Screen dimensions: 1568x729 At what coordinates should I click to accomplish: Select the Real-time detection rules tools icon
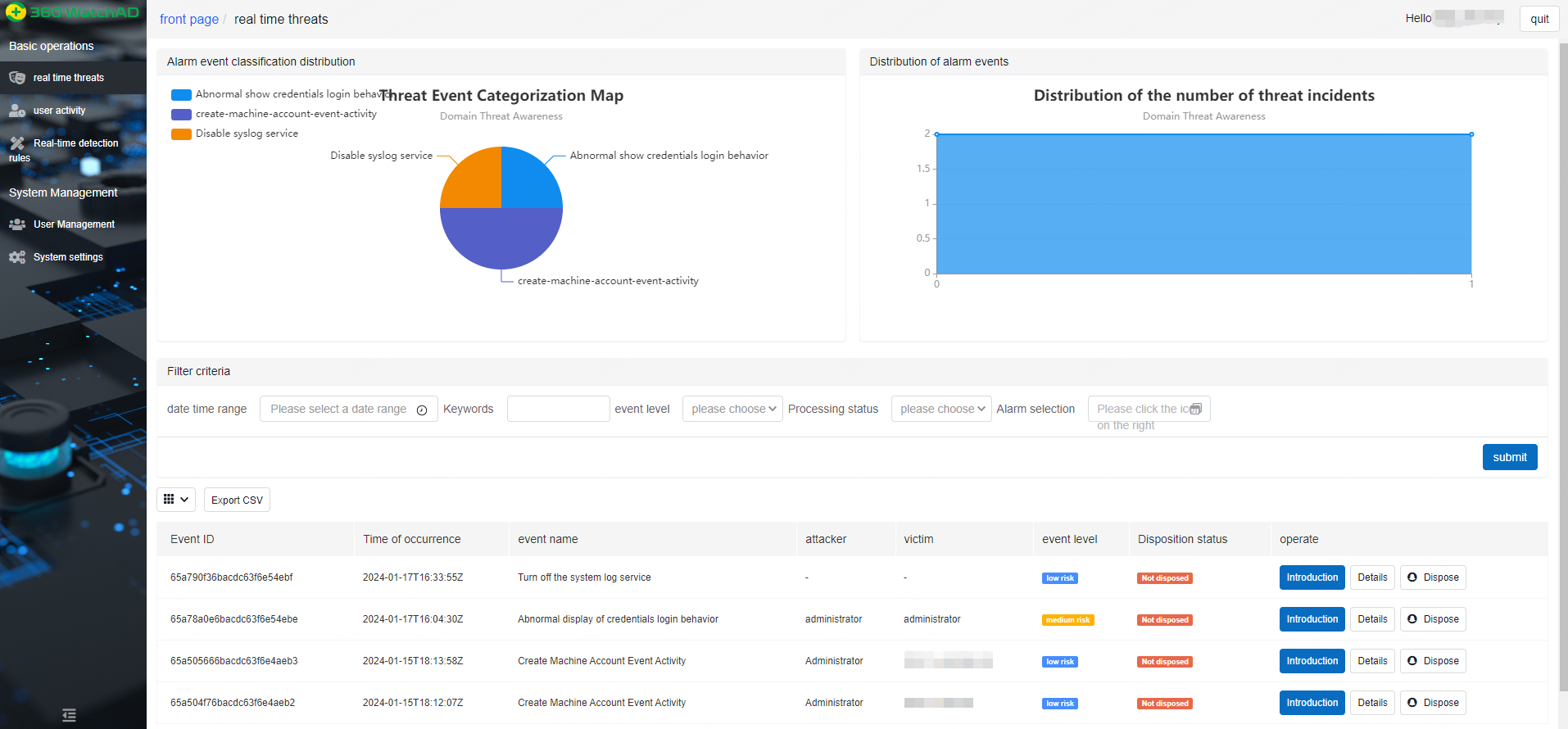[17, 143]
